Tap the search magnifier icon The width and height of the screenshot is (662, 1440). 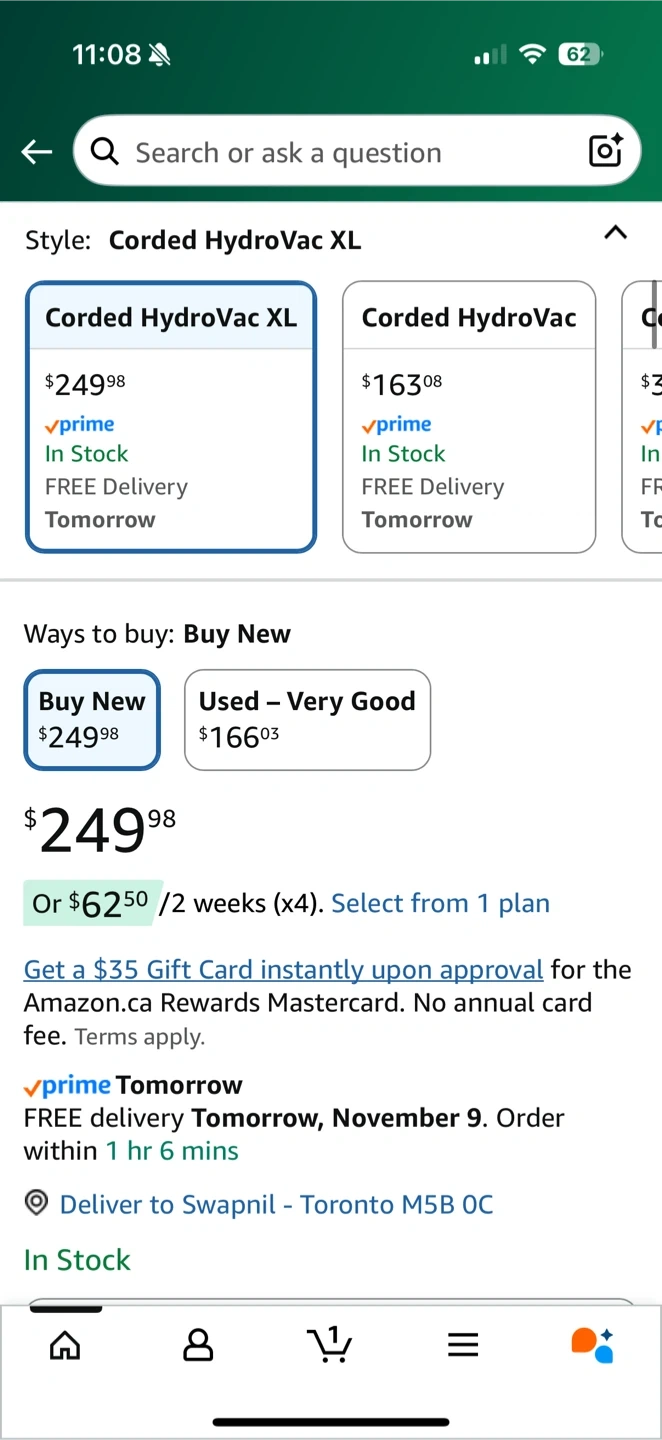pyautogui.click(x=104, y=151)
